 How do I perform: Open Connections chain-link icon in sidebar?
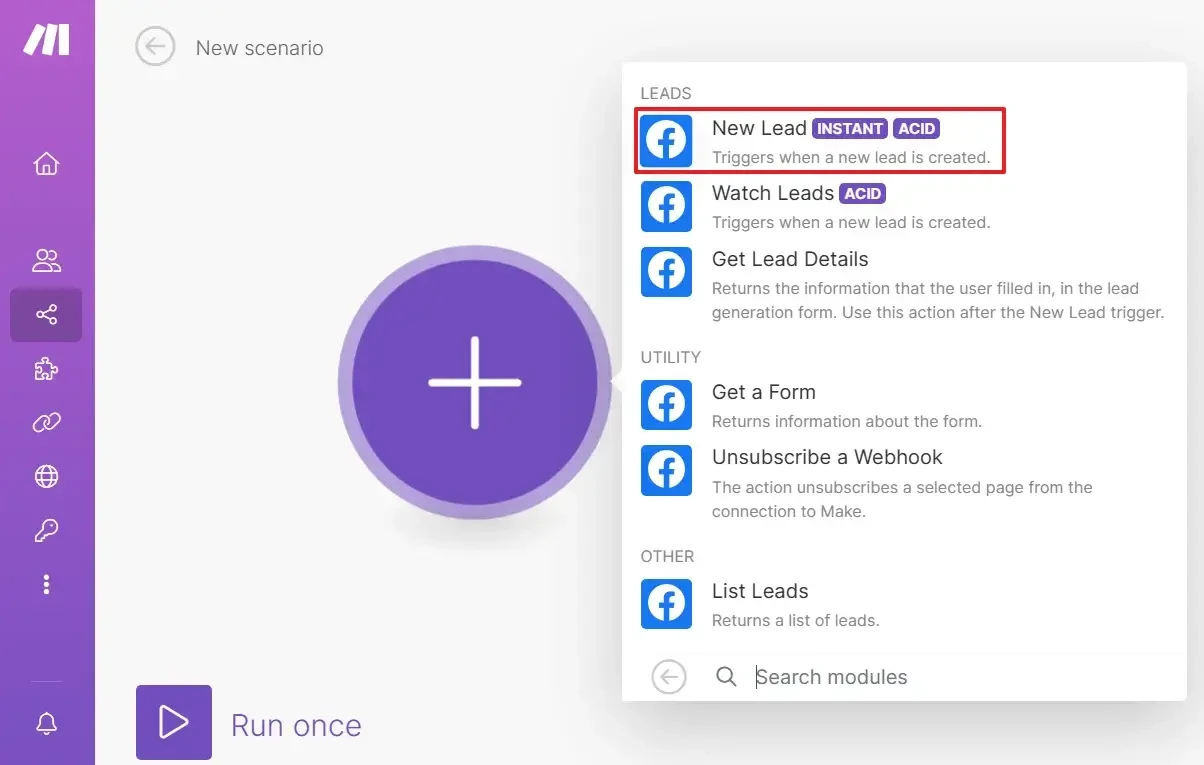tap(46, 423)
